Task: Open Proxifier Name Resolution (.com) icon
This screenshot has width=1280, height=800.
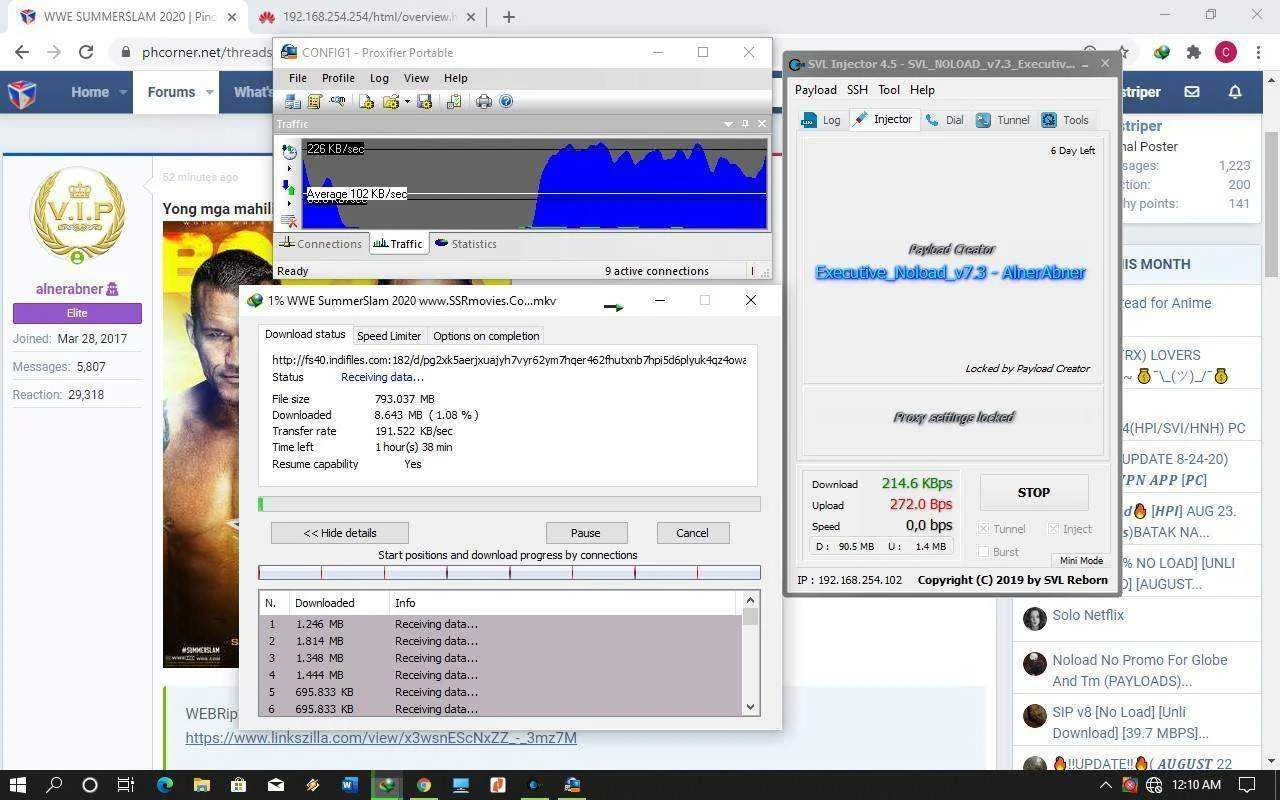Action: point(338,101)
